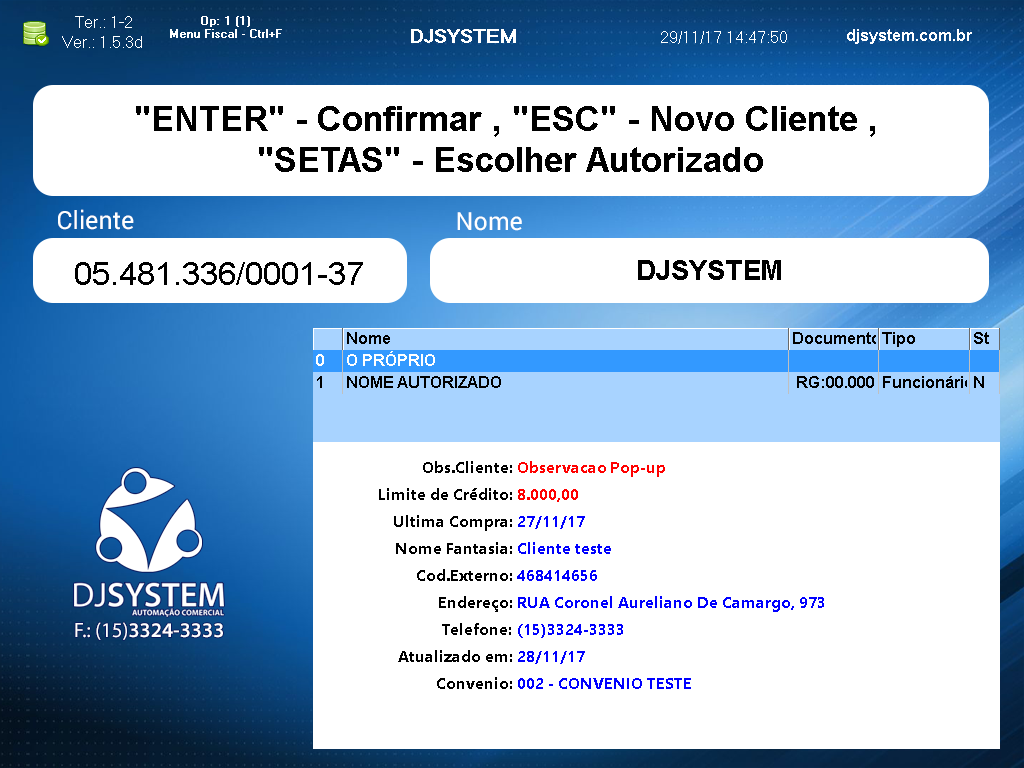
Task: Click the F.: (15)3324-3333 logo phone text
Action: point(149,630)
